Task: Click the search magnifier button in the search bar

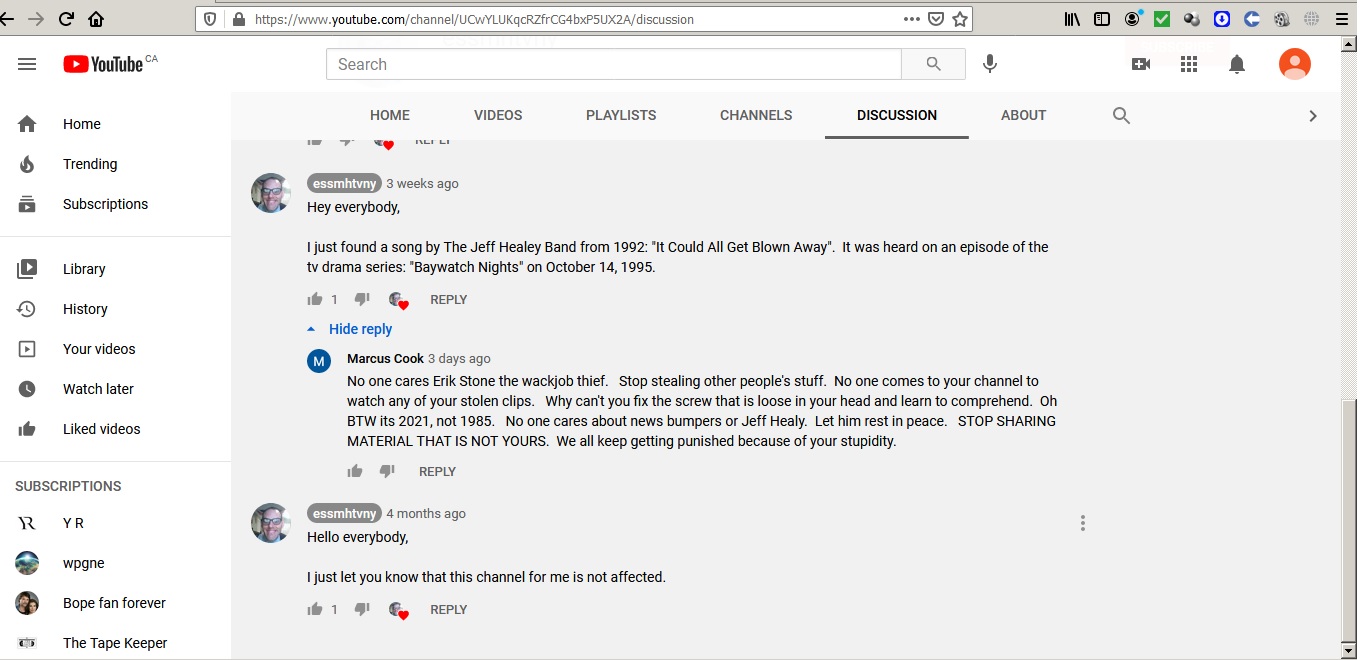Action: pyautogui.click(x=933, y=64)
